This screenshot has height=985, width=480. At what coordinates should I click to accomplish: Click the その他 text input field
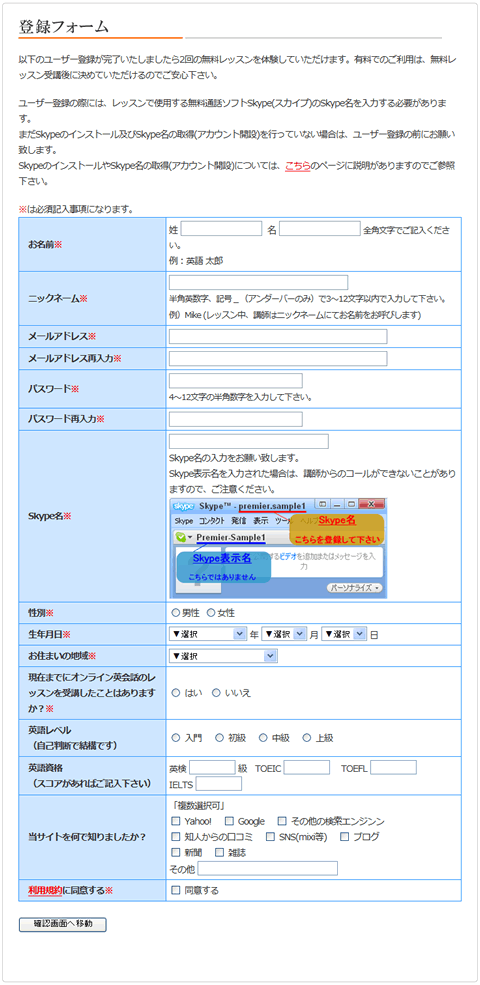point(268,869)
